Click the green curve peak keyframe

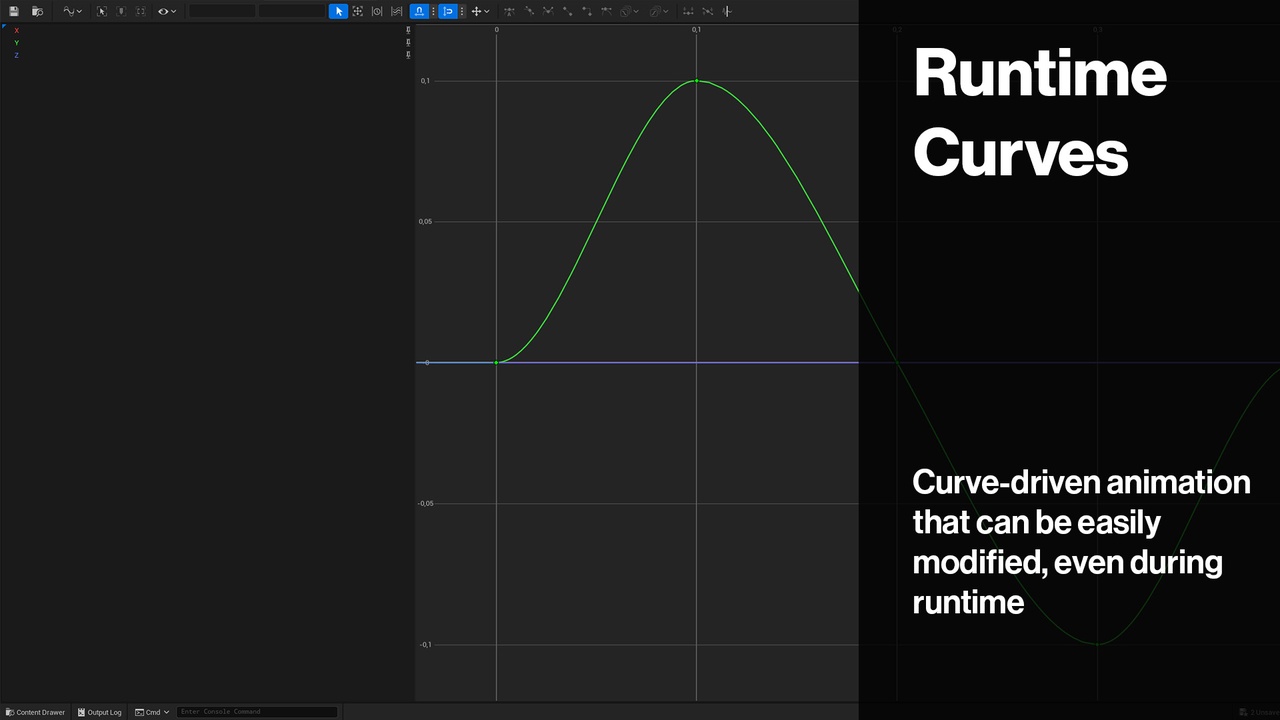click(x=696, y=81)
